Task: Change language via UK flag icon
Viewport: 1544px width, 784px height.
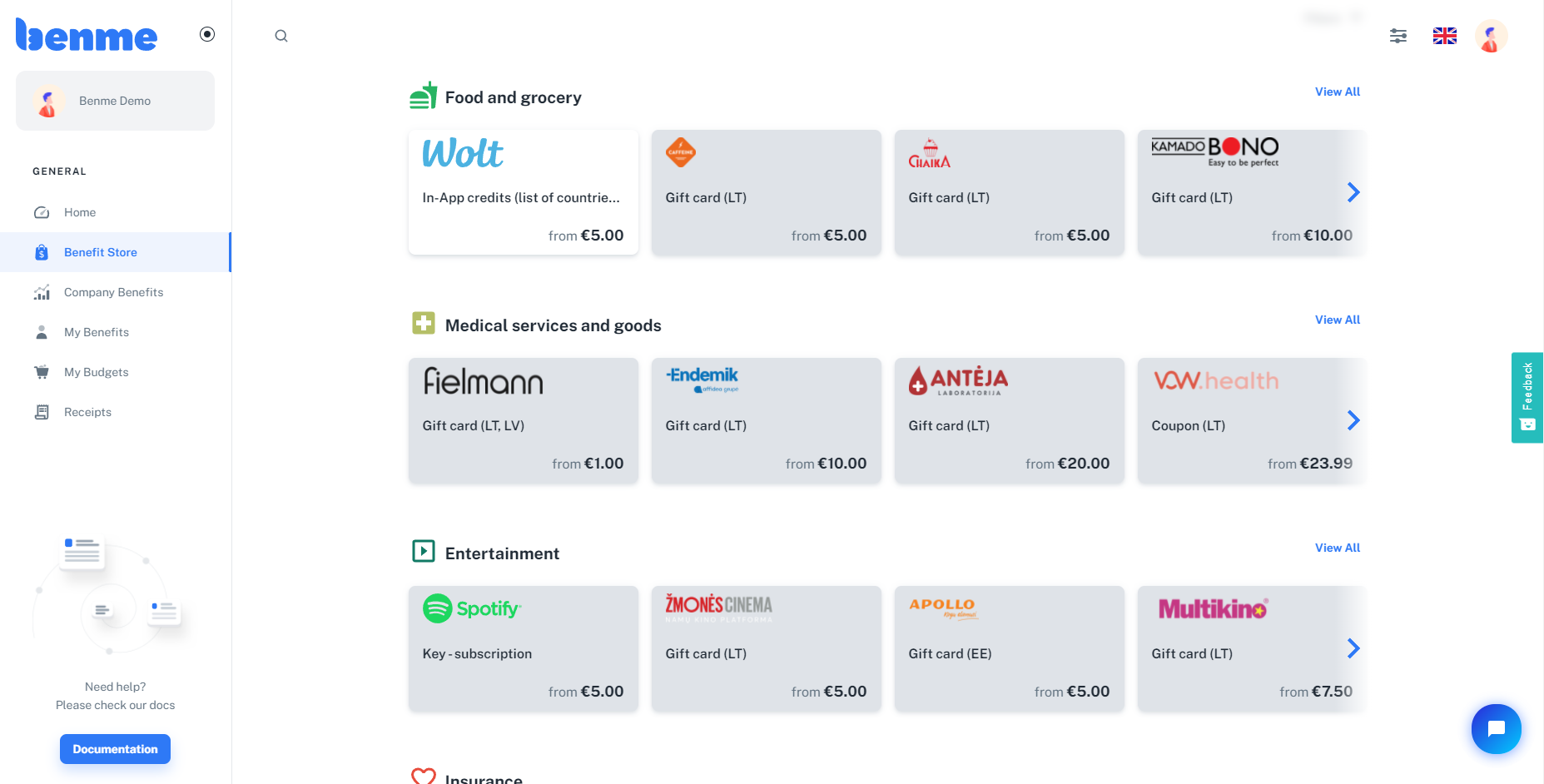Action: click(x=1445, y=36)
